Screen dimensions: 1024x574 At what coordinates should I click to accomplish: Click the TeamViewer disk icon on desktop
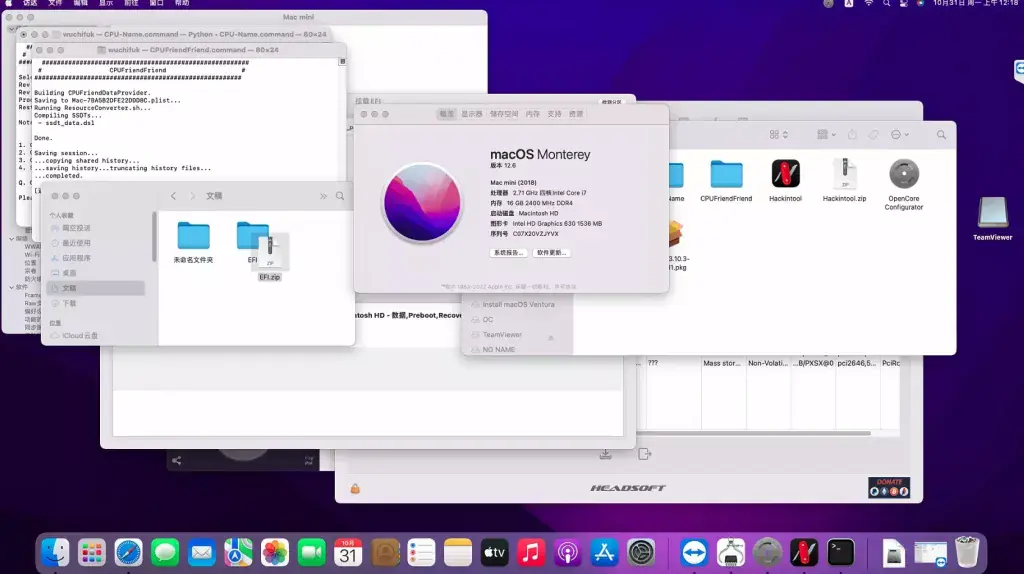(993, 213)
